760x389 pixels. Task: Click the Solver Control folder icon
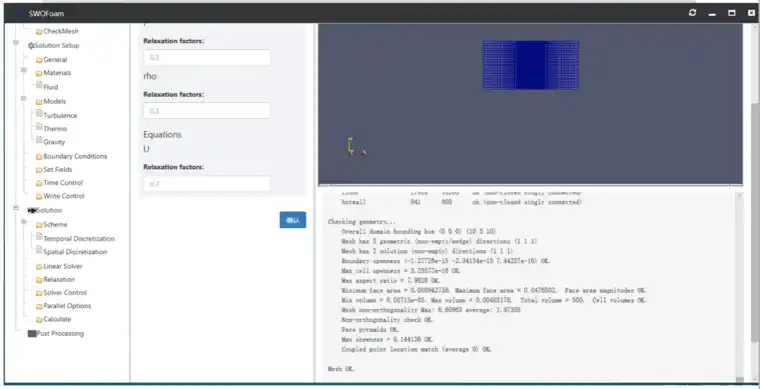(39, 293)
